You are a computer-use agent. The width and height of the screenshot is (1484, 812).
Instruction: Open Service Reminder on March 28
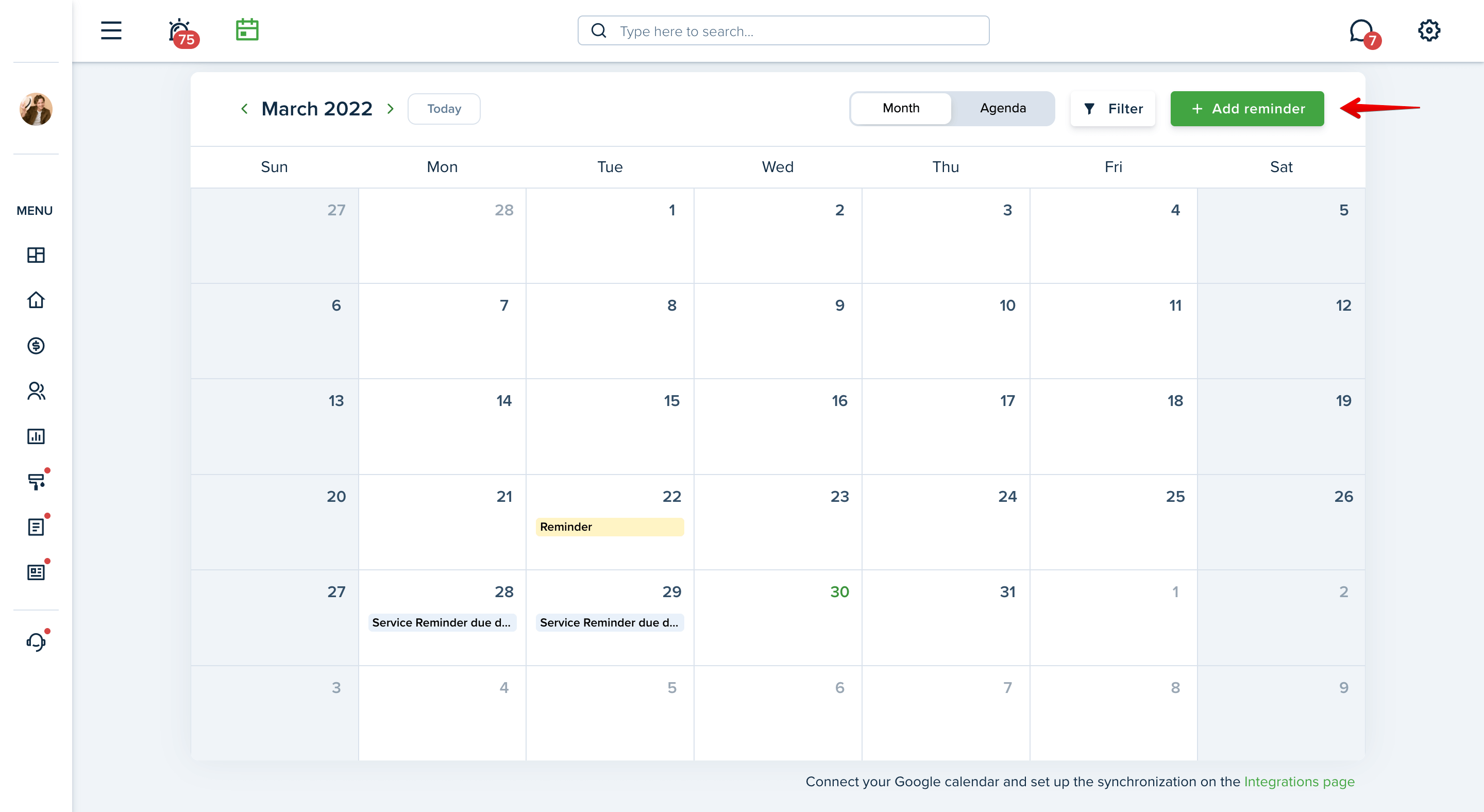[442, 622]
